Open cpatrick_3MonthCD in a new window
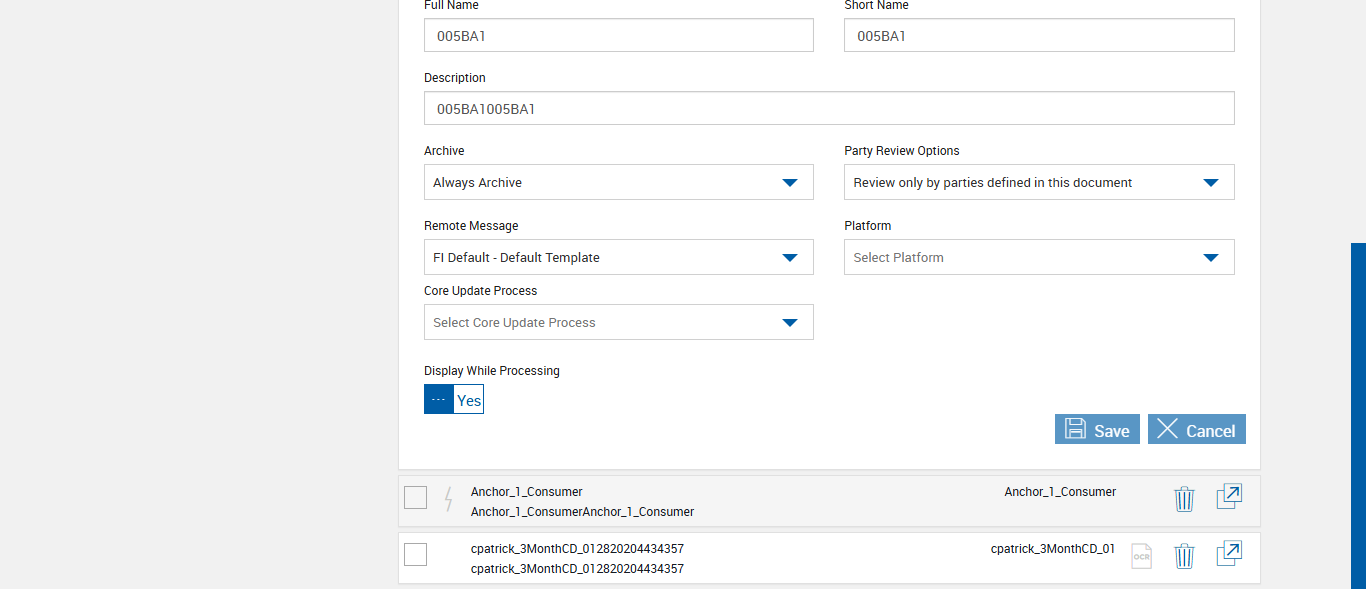This screenshot has height=589, width=1366. pos(1229,554)
